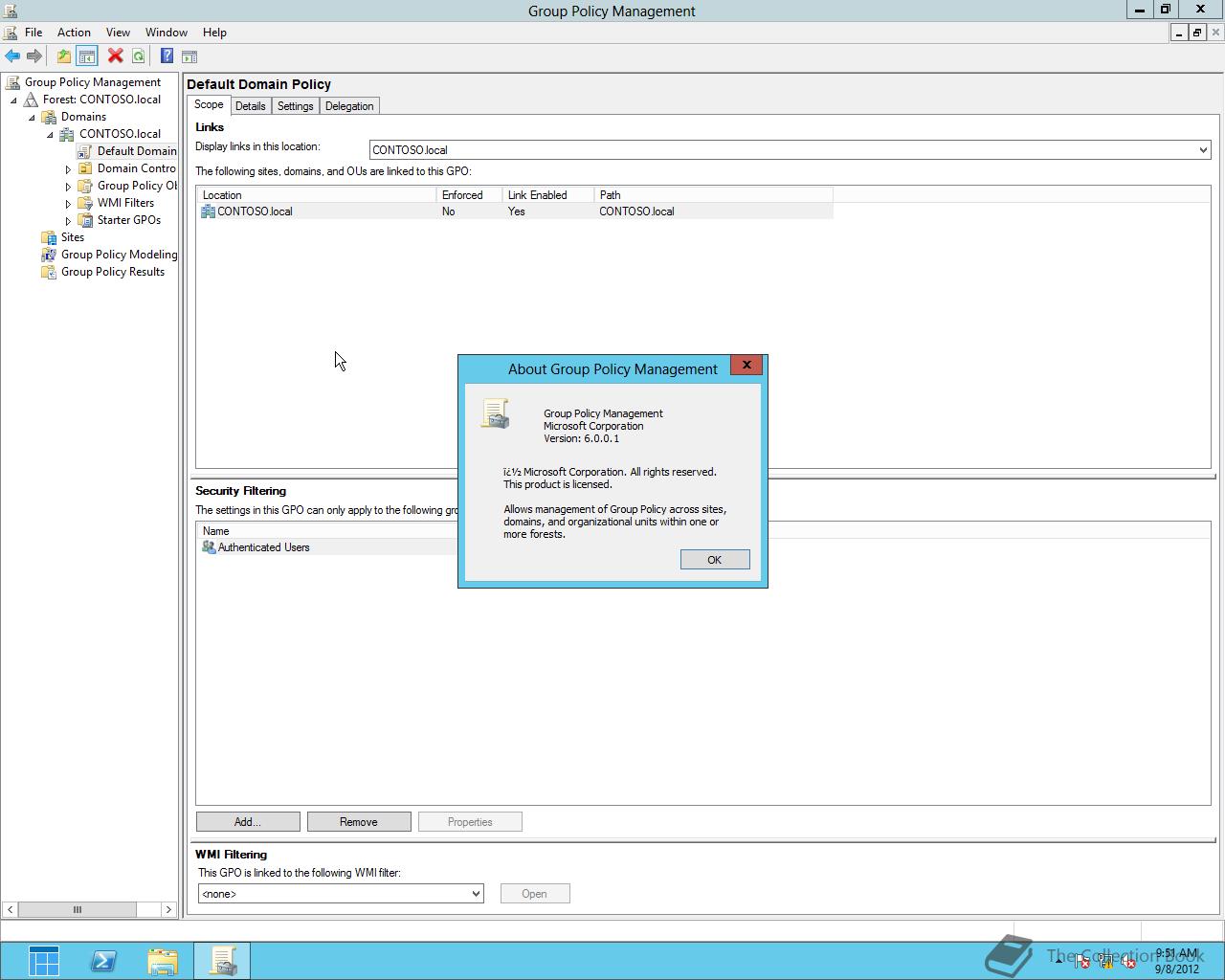Open PowerShell from the taskbar

(x=103, y=961)
